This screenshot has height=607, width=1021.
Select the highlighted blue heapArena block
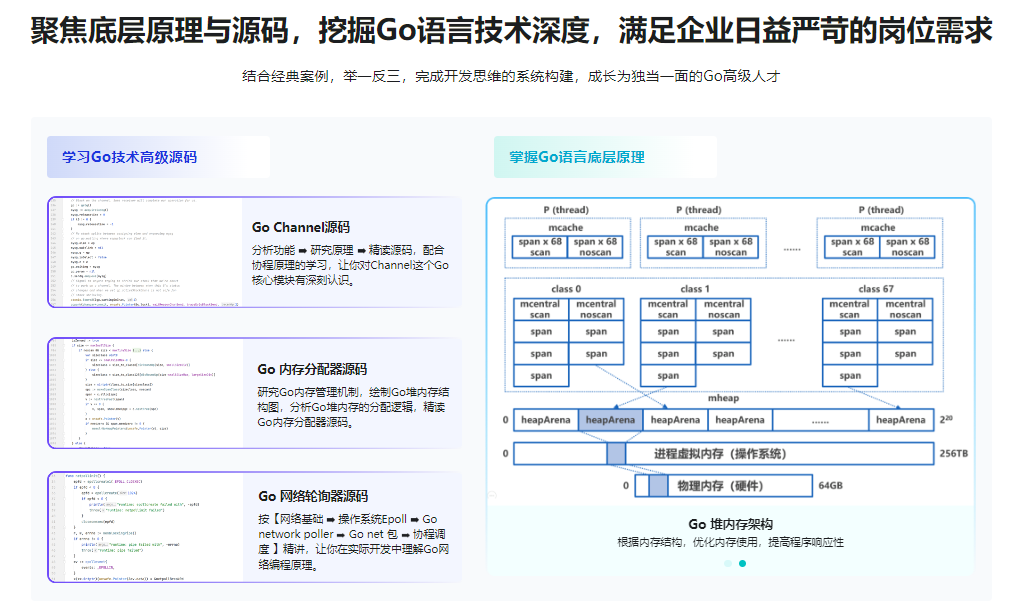coord(611,420)
